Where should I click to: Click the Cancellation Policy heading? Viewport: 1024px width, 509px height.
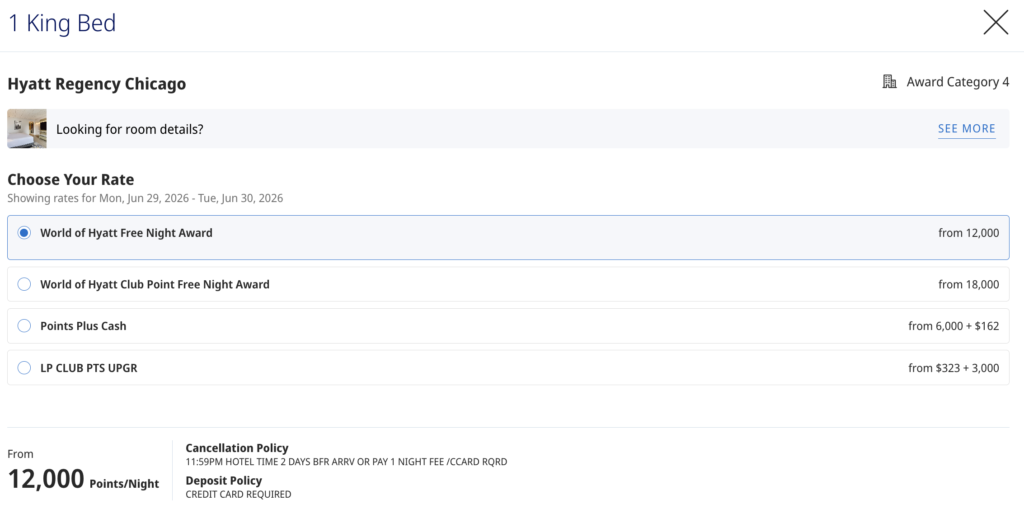tap(237, 448)
